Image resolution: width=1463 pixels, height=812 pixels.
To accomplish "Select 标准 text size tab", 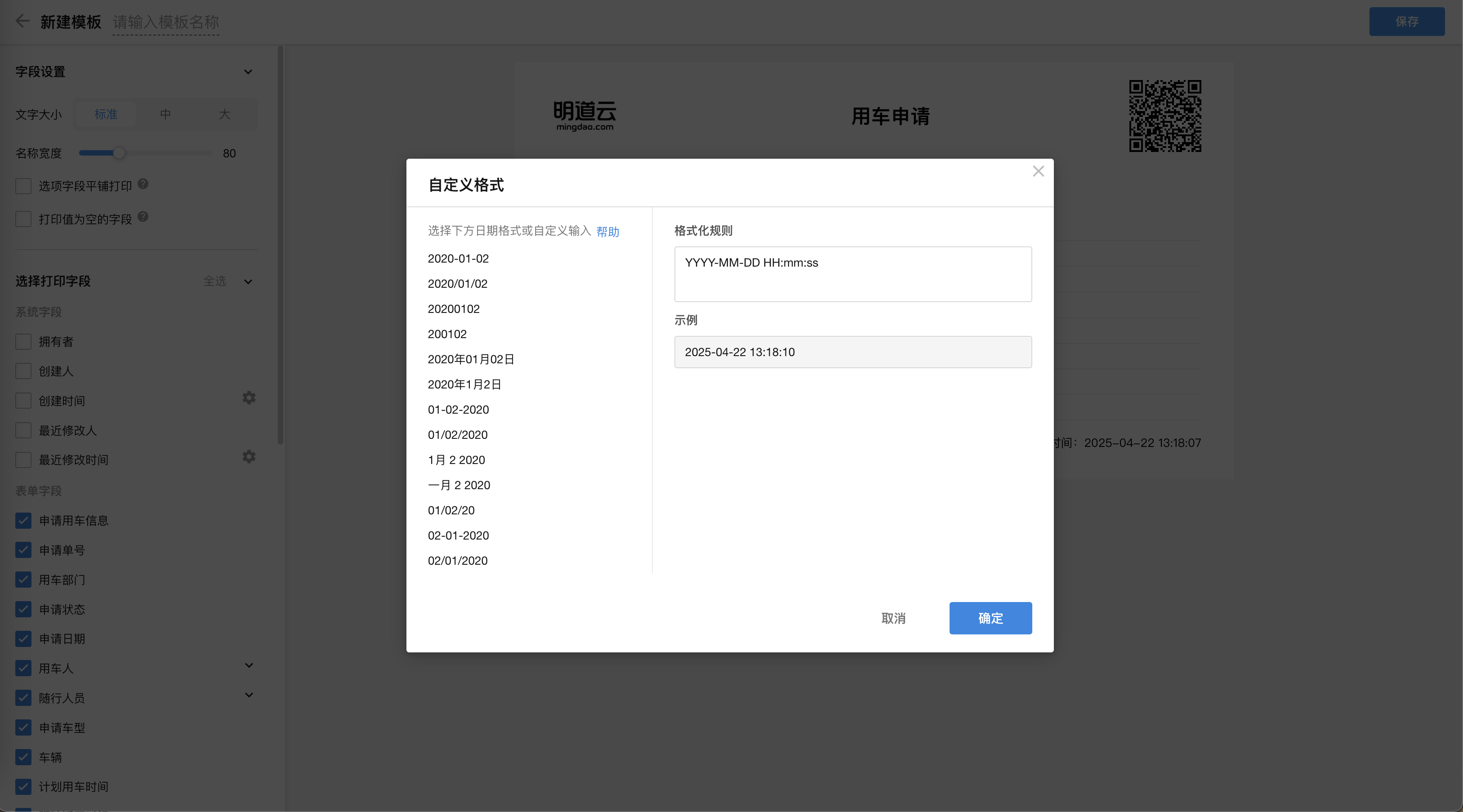I will [x=106, y=114].
